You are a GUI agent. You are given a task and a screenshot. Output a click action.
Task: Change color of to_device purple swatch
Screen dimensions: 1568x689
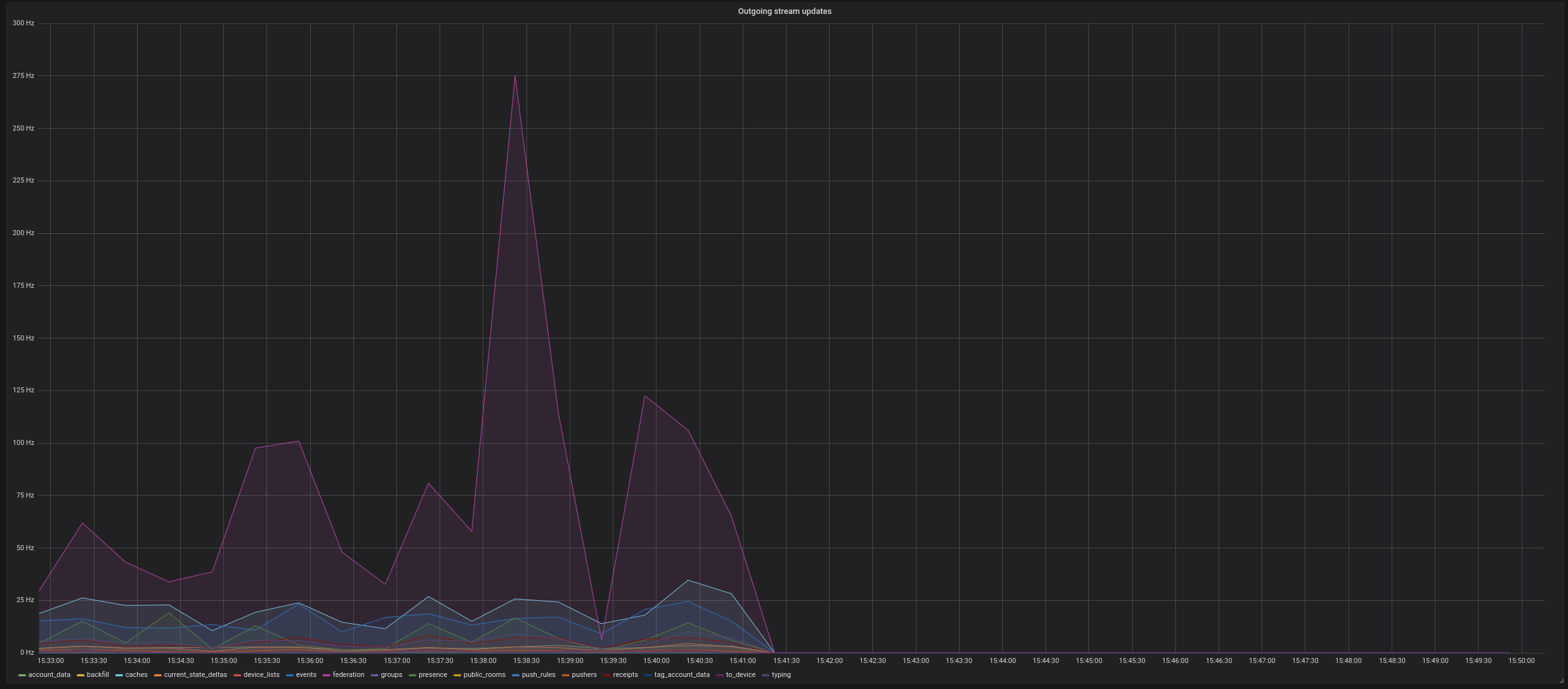pos(720,675)
